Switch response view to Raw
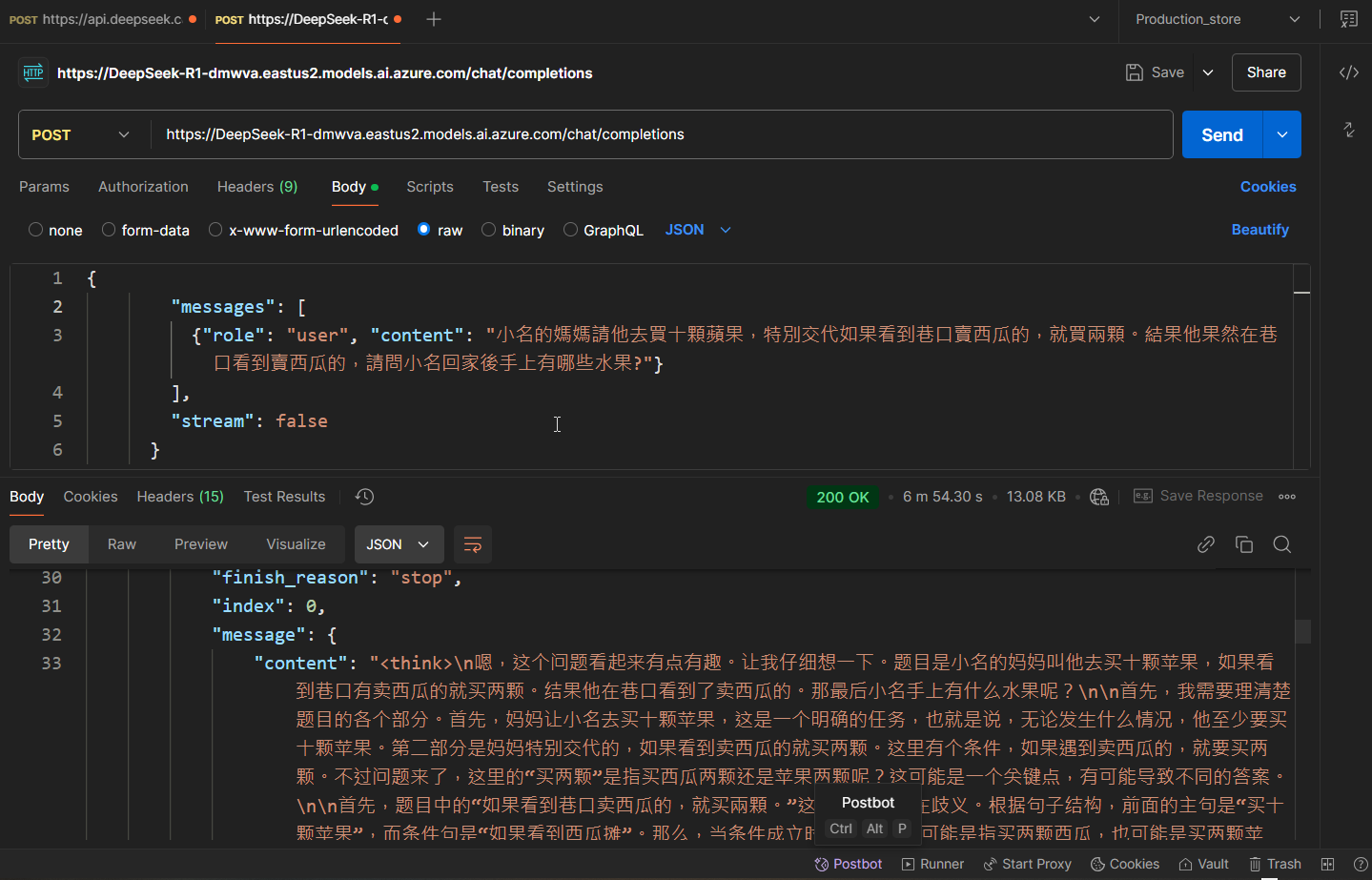1372x880 pixels. (x=122, y=544)
